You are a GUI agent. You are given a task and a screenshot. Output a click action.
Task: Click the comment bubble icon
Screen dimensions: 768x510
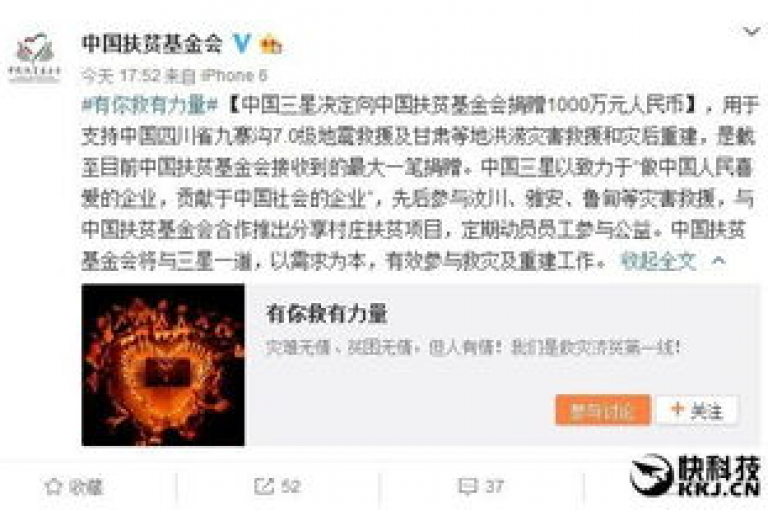click(x=467, y=486)
